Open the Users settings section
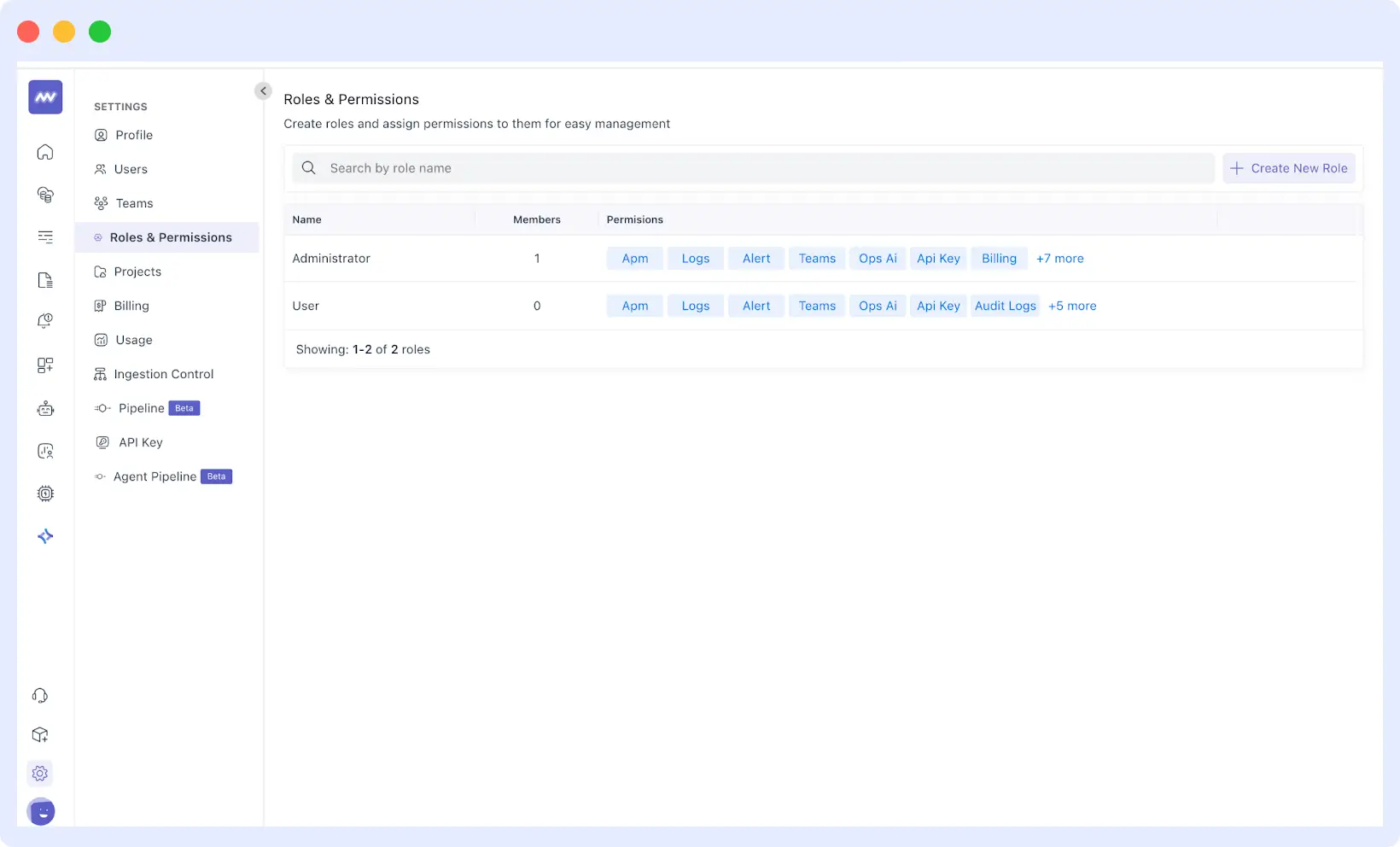This screenshot has width=1400, height=847. click(x=130, y=169)
